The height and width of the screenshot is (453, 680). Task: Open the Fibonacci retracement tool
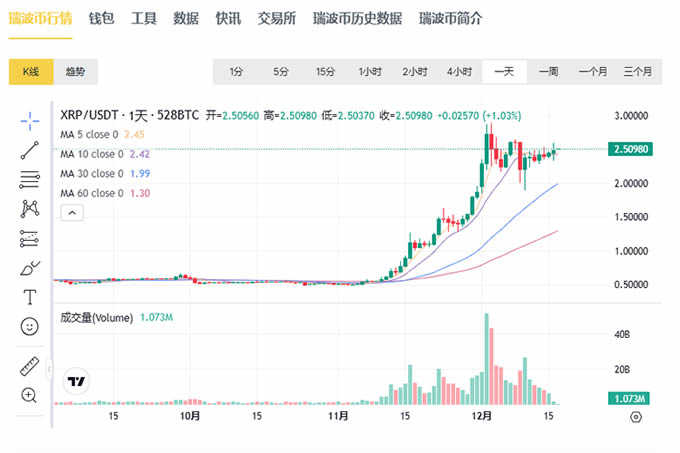point(30,179)
